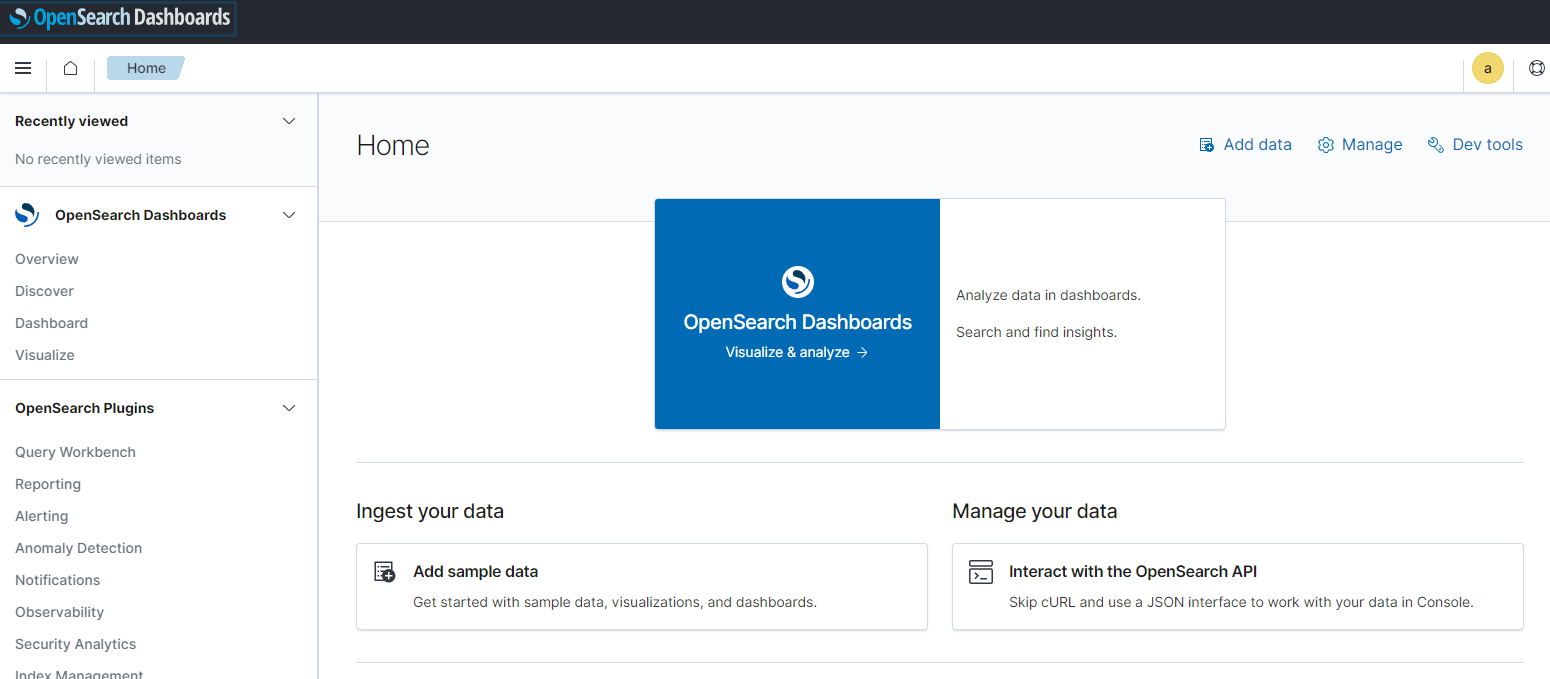The width and height of the screenshot is (1550, 679).
Task: Collapse the OpenSearch Plugins nav group
Action: coord(289,408)
